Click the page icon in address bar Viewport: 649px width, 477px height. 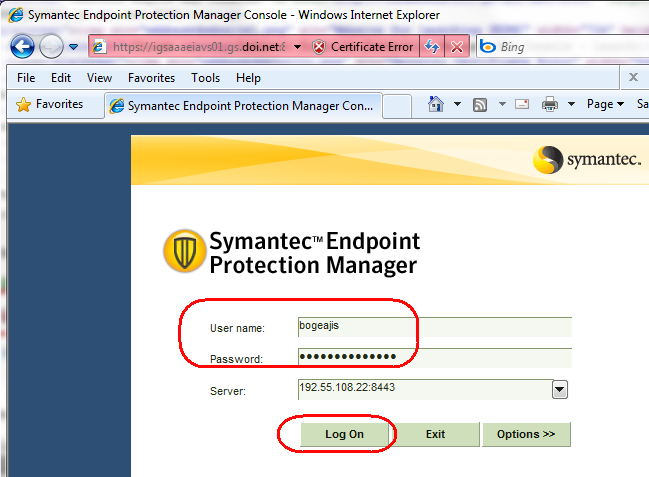[x=99, y=47]
